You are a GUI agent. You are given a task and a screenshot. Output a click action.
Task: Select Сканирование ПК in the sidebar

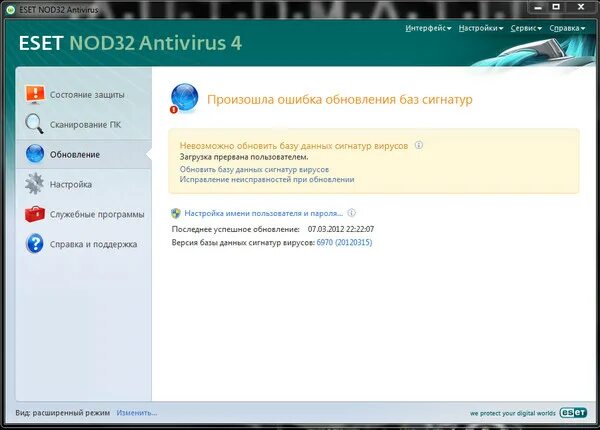tap(84, 124)
